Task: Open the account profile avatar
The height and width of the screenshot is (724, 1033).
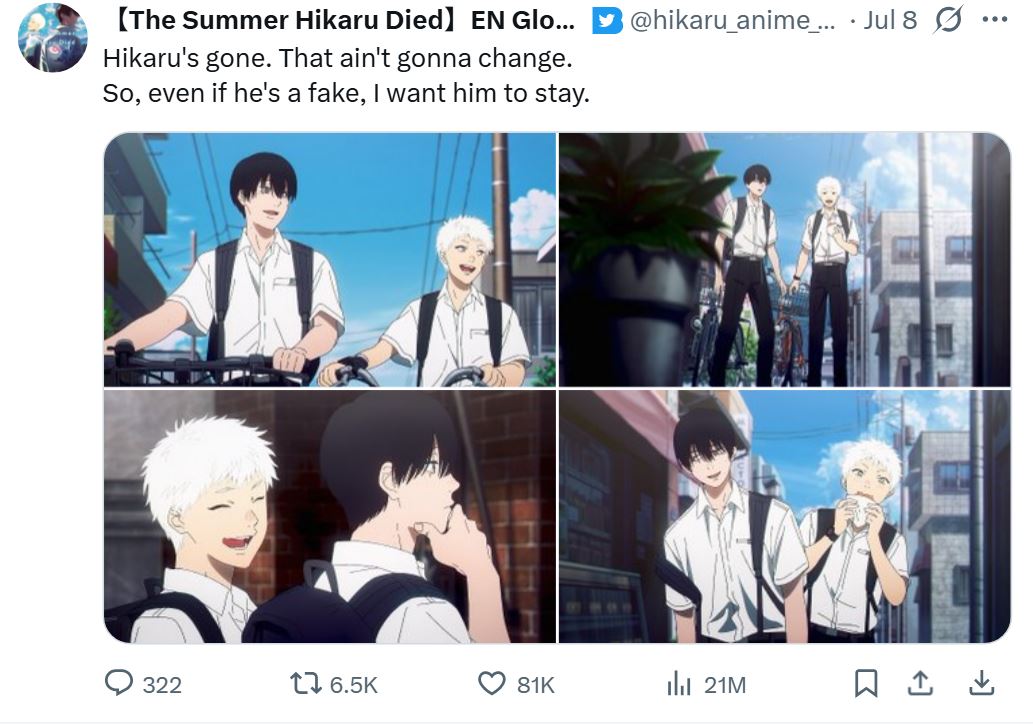Action: click(x=53, y=37)
